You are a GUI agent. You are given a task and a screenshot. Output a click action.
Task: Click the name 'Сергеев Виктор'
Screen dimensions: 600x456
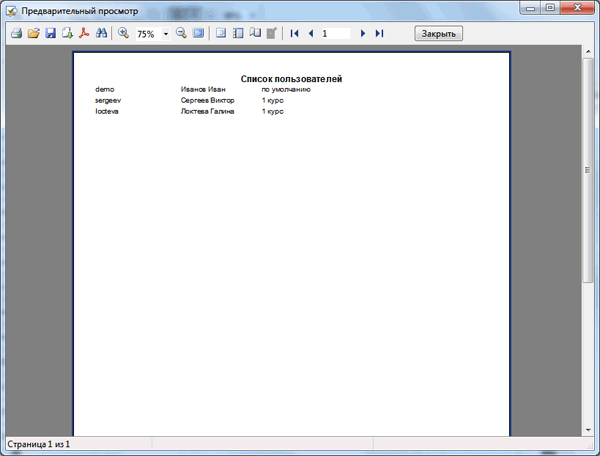click(207, 100)
